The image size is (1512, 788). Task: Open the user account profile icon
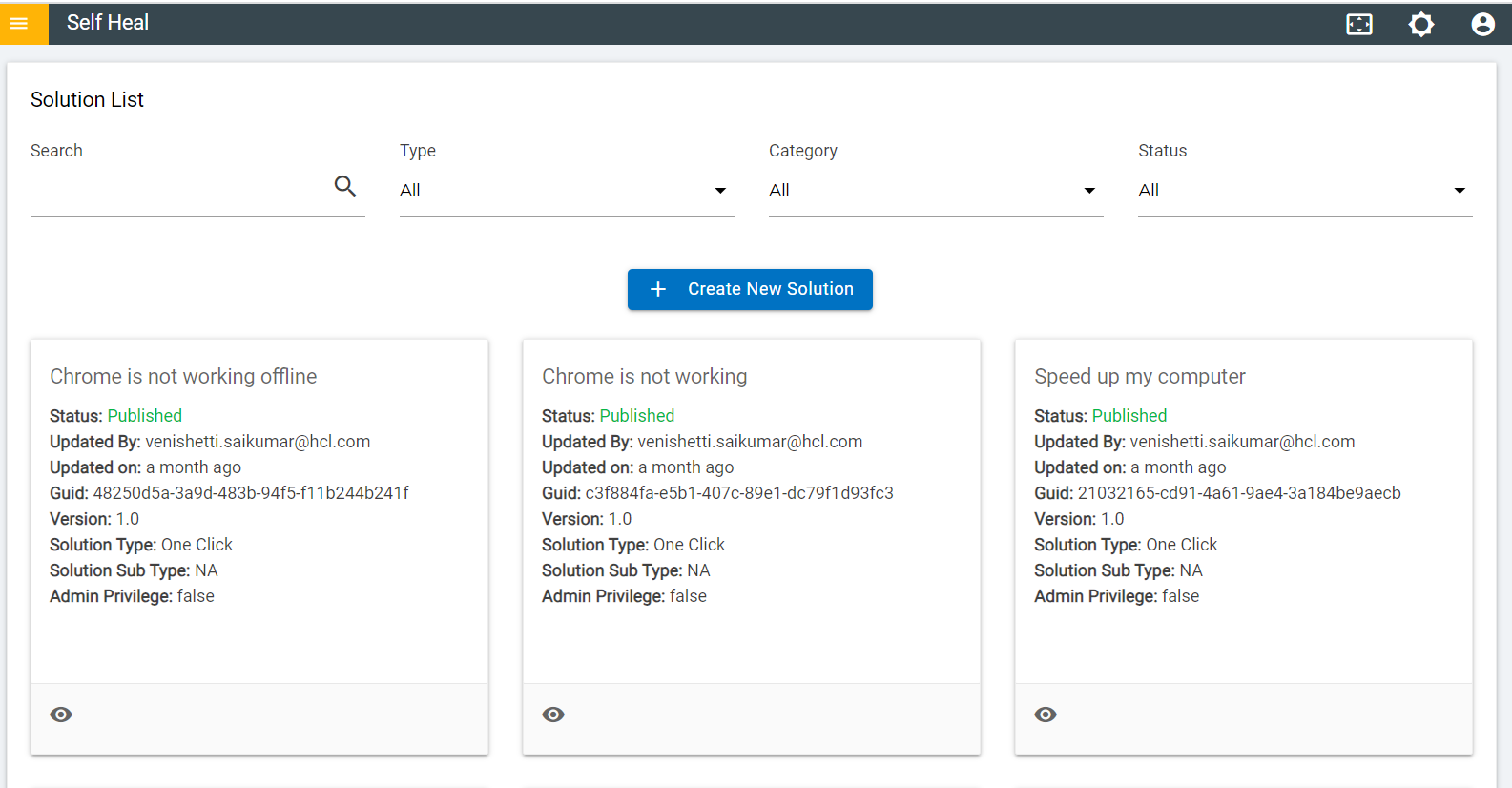coord(1482,25)
